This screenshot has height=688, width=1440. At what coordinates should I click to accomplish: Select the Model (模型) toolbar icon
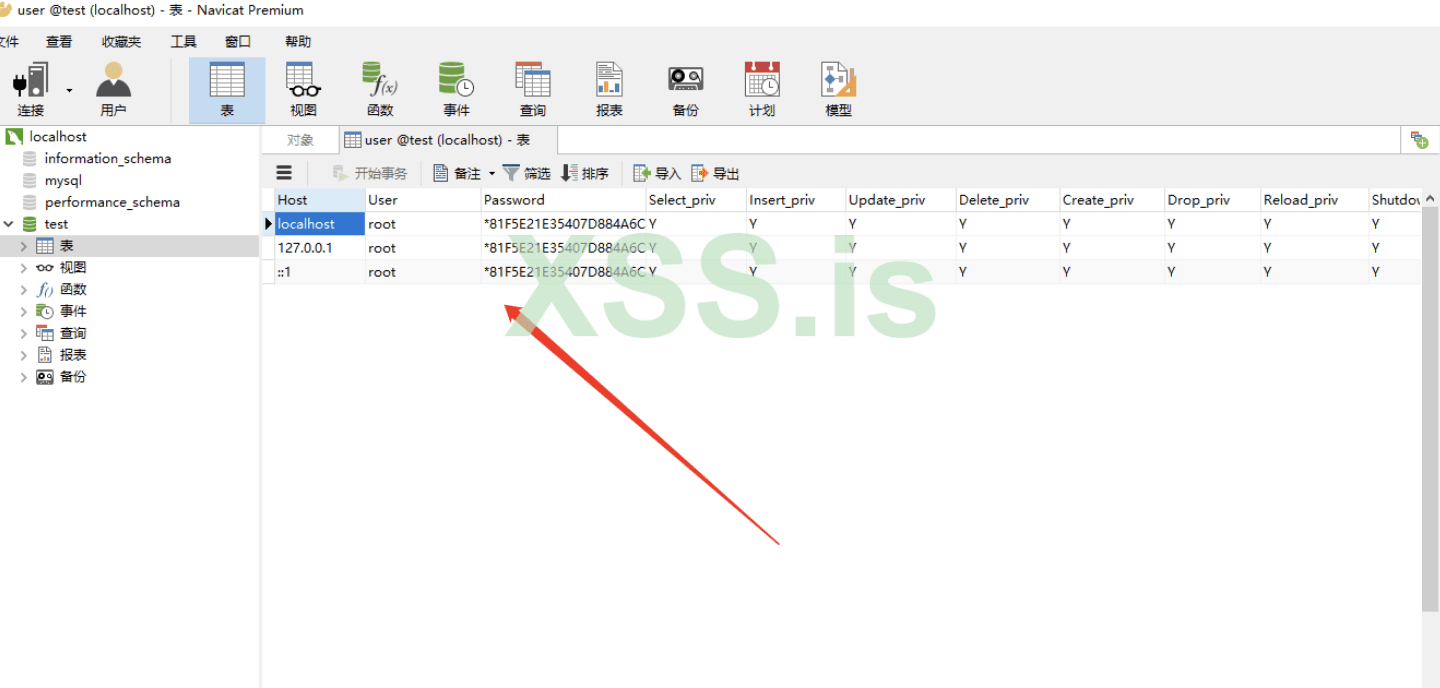click(838, 90)
